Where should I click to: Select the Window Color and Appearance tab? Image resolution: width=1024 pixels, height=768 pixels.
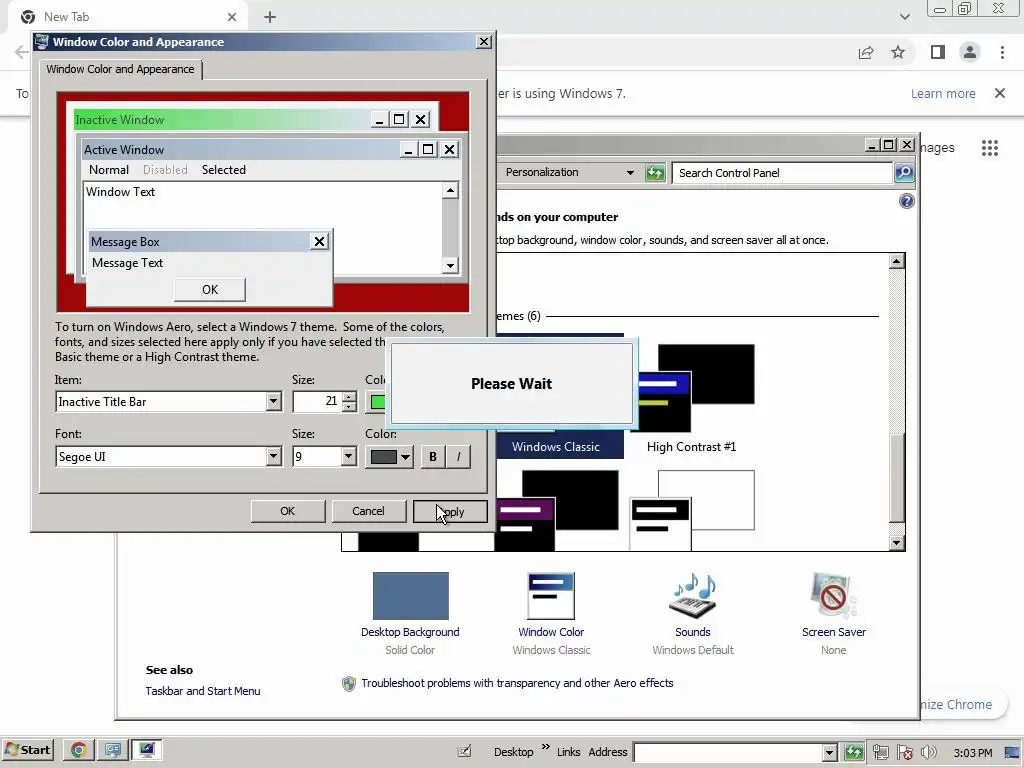pos(120,69)
